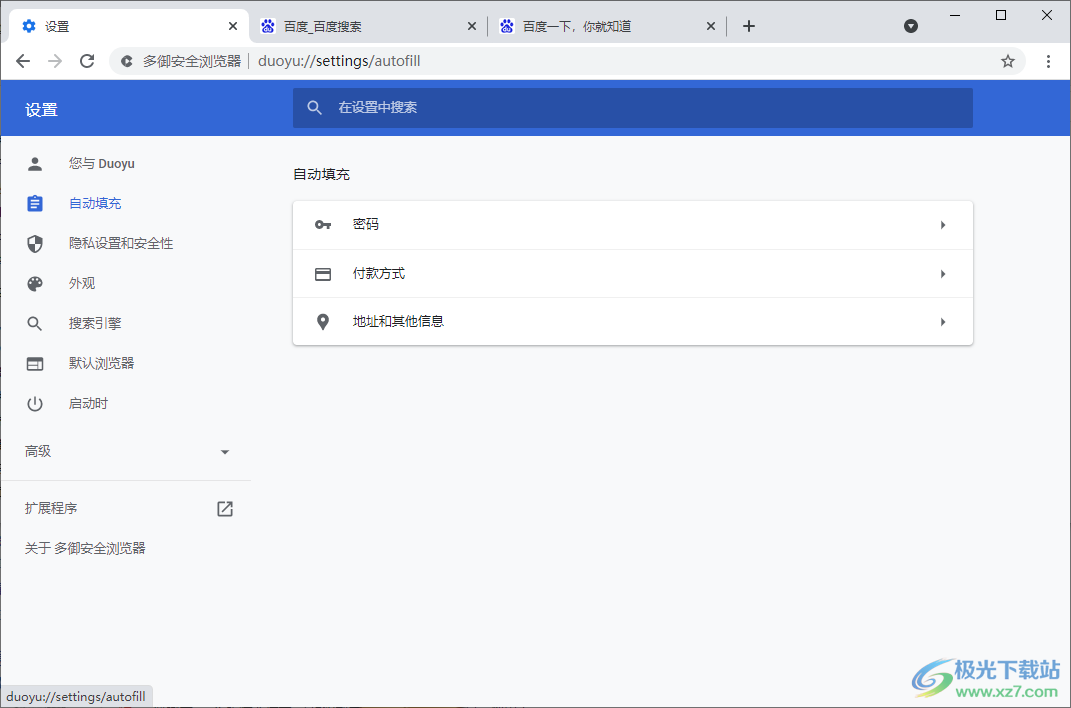The image size is (1071, 708).
Task: Click the Baidu favicon on 百度_百度搜索 tab
Action: (268, 26)
